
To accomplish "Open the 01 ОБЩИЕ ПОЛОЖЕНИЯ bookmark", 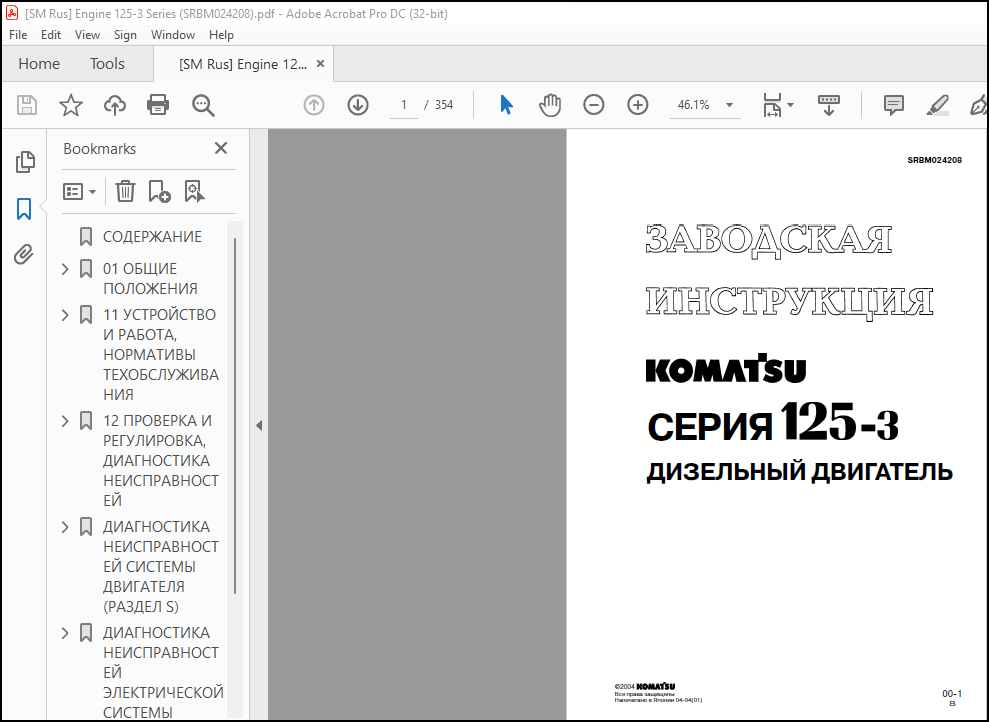I will coord(150,279).
